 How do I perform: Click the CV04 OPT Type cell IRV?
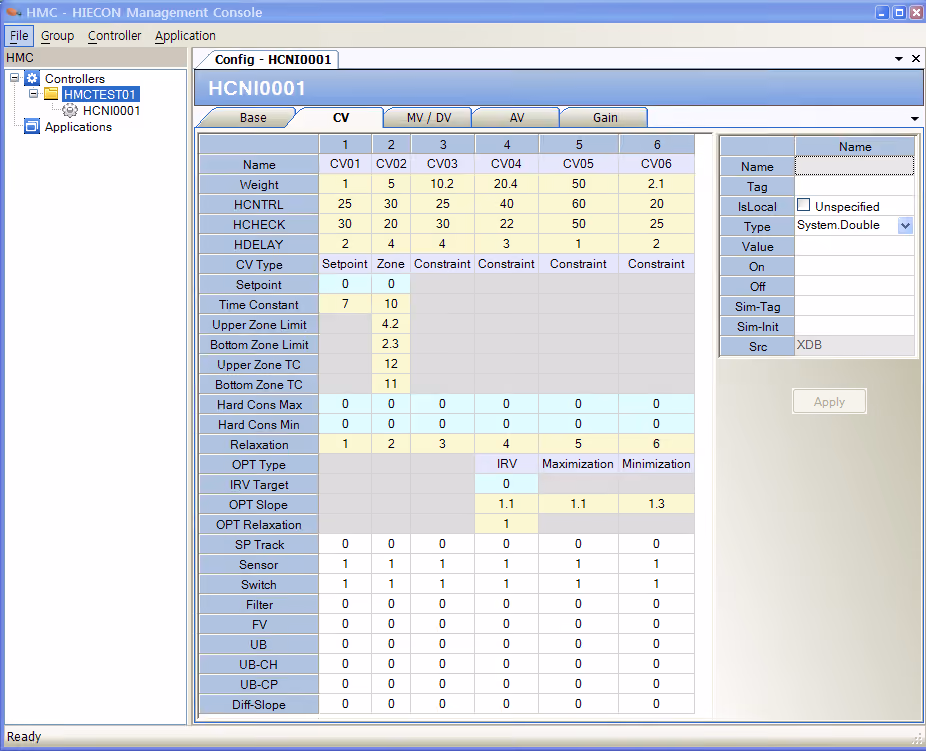coord(506,463)
